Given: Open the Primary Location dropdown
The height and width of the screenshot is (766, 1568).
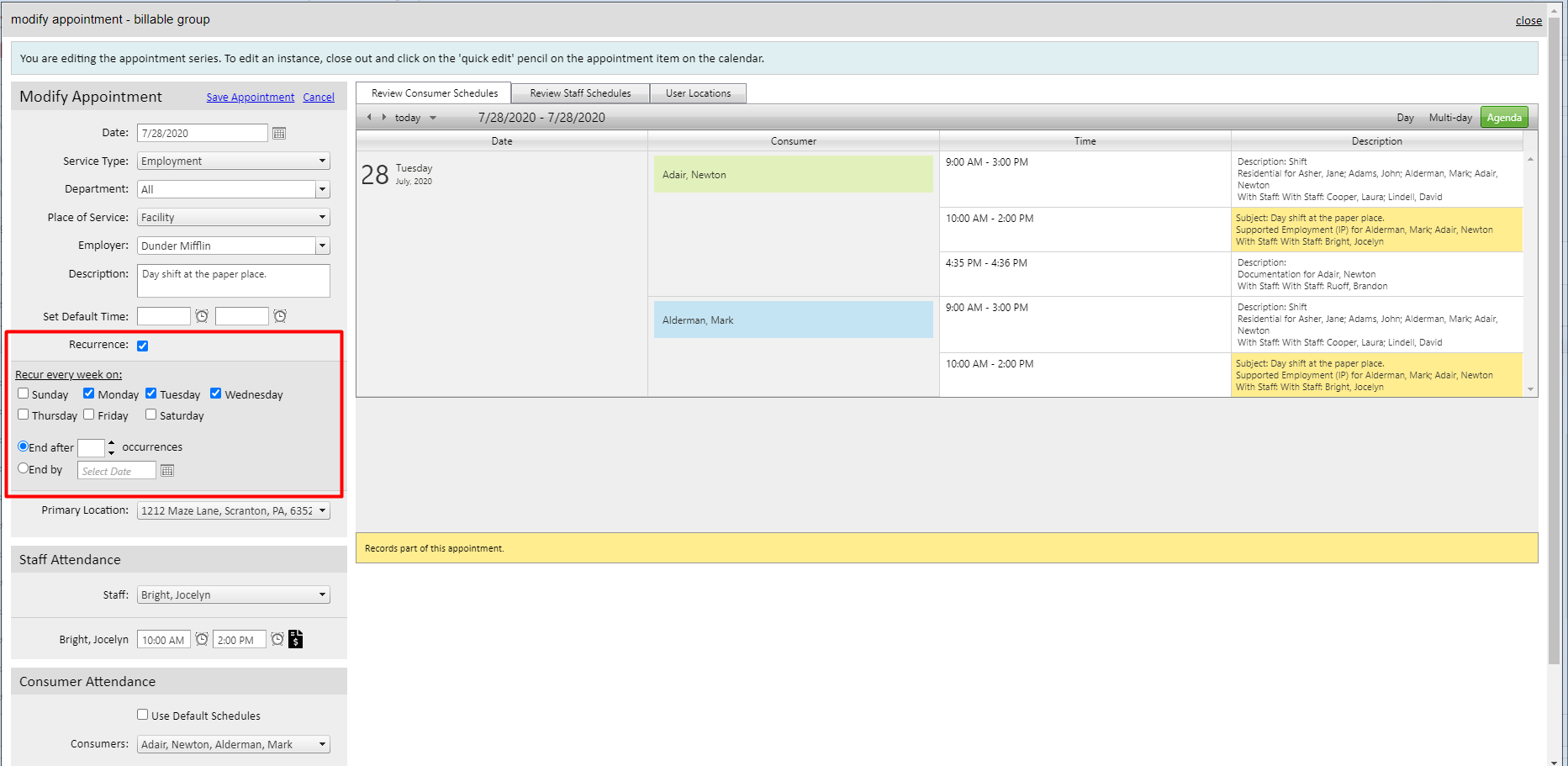Looking at the screenshot, I should [x=234, y=510].
